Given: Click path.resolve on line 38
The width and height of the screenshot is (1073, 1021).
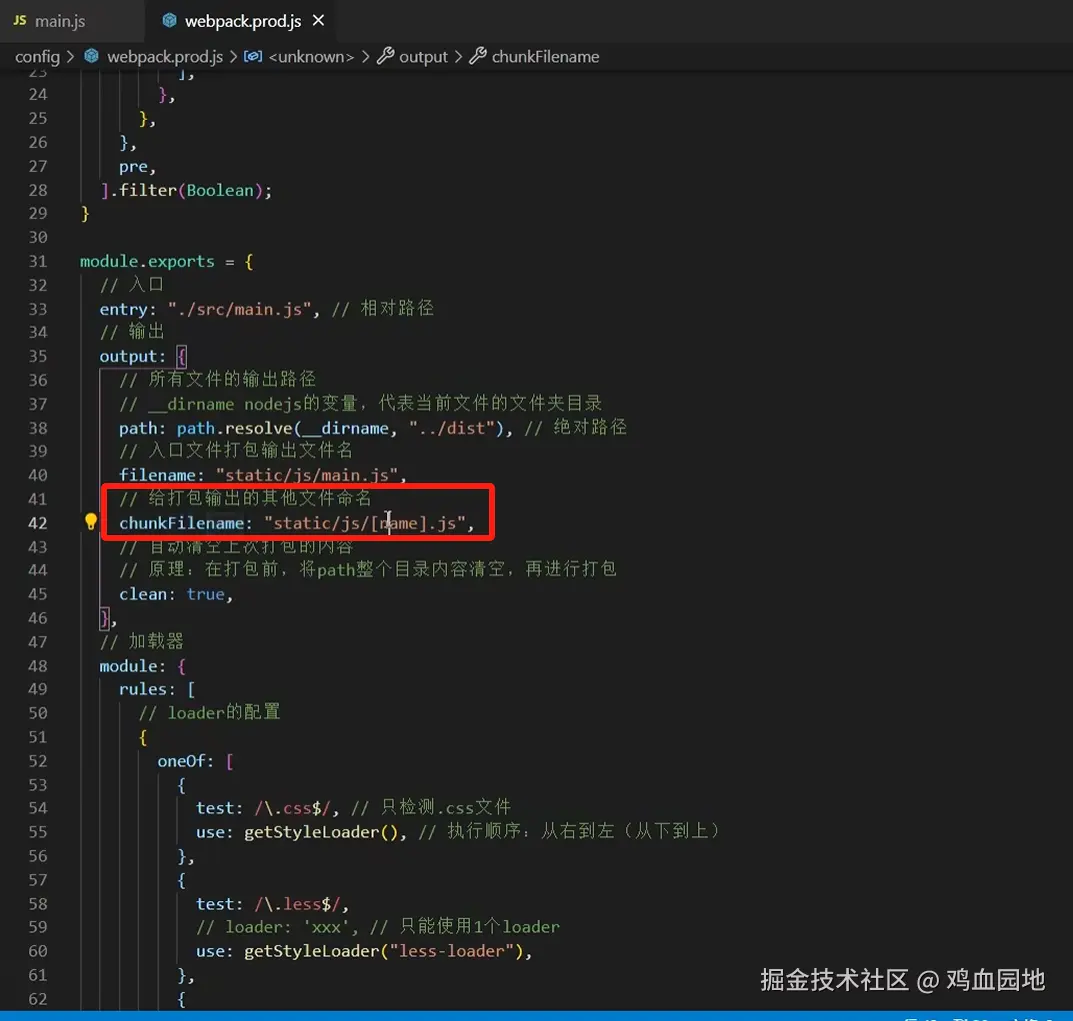Looking at the screenshot, I should click(x=235, y=428).
